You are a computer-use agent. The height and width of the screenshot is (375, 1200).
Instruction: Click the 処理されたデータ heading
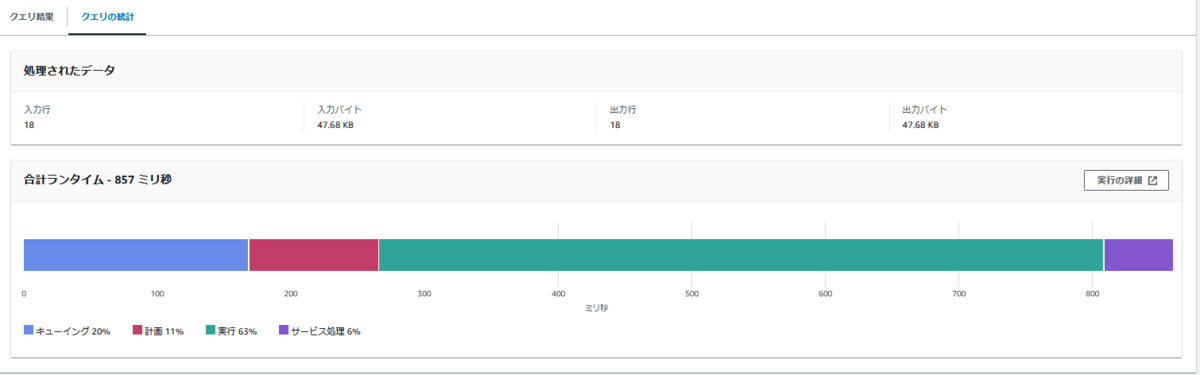[x=69, y=70]
